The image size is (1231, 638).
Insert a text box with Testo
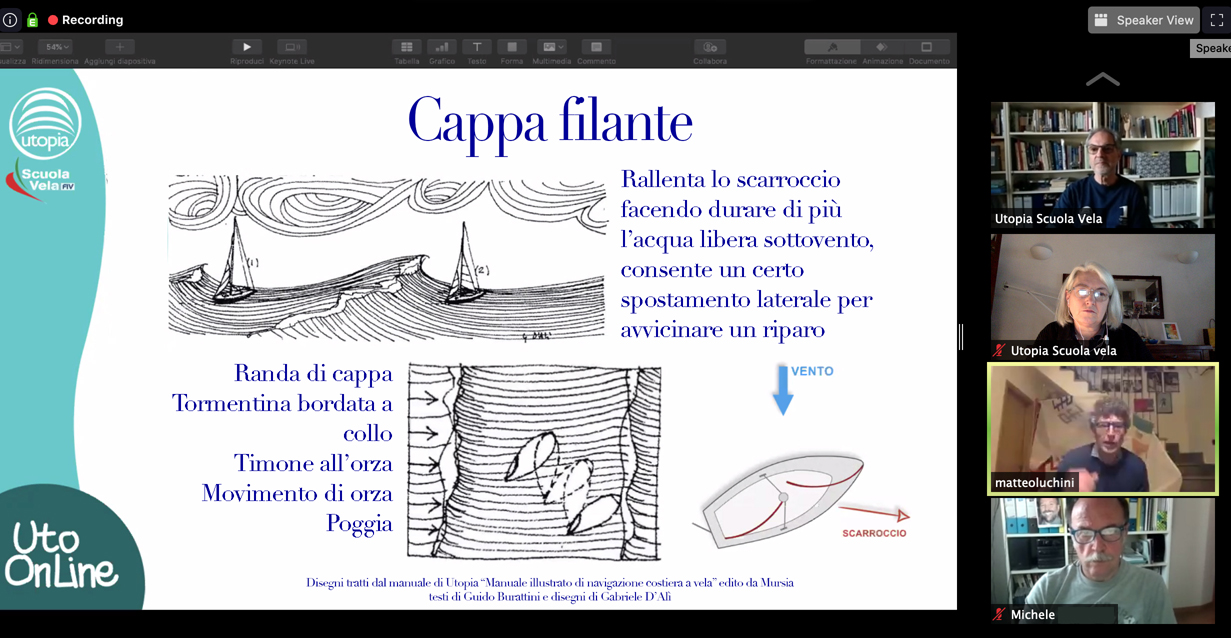tap(477, 47)
